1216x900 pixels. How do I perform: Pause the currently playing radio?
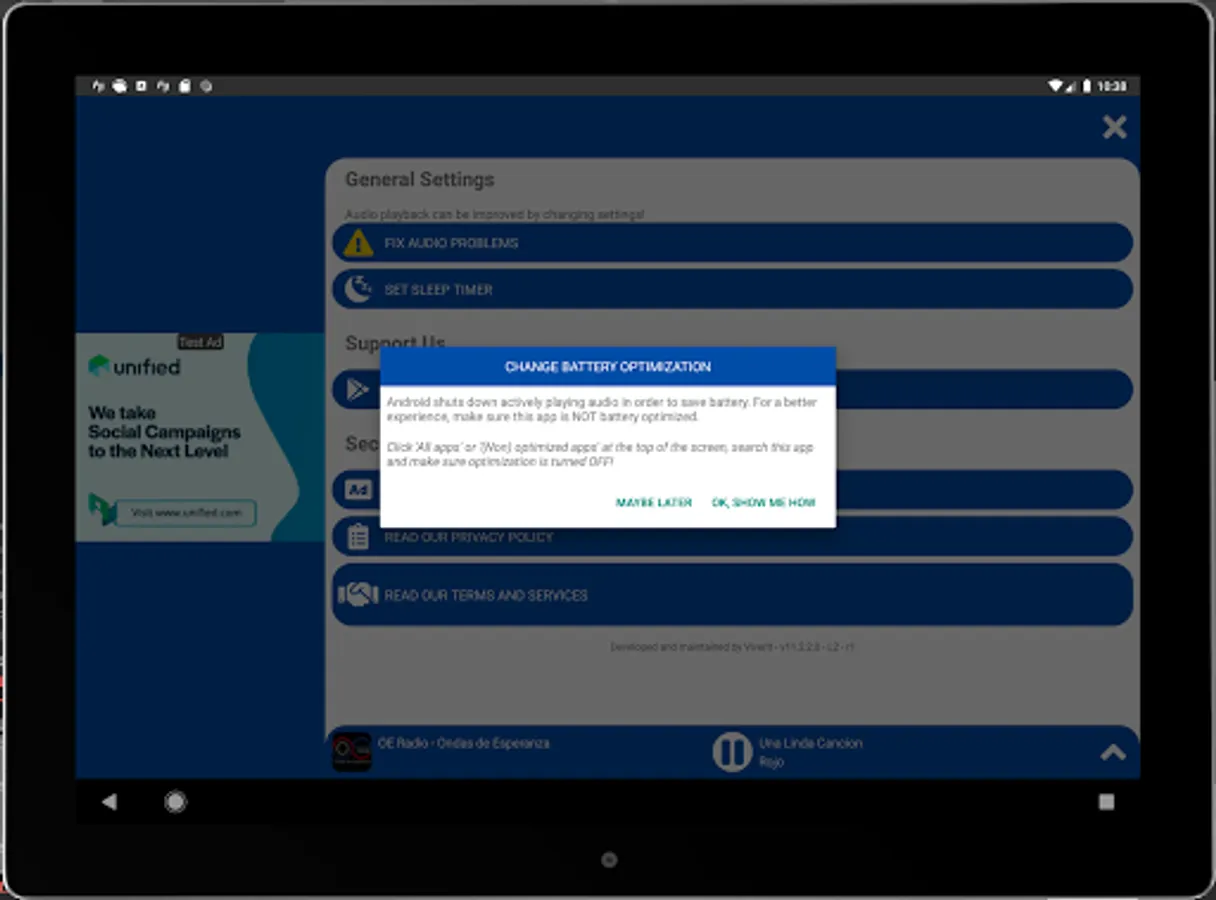click(731, 752)
